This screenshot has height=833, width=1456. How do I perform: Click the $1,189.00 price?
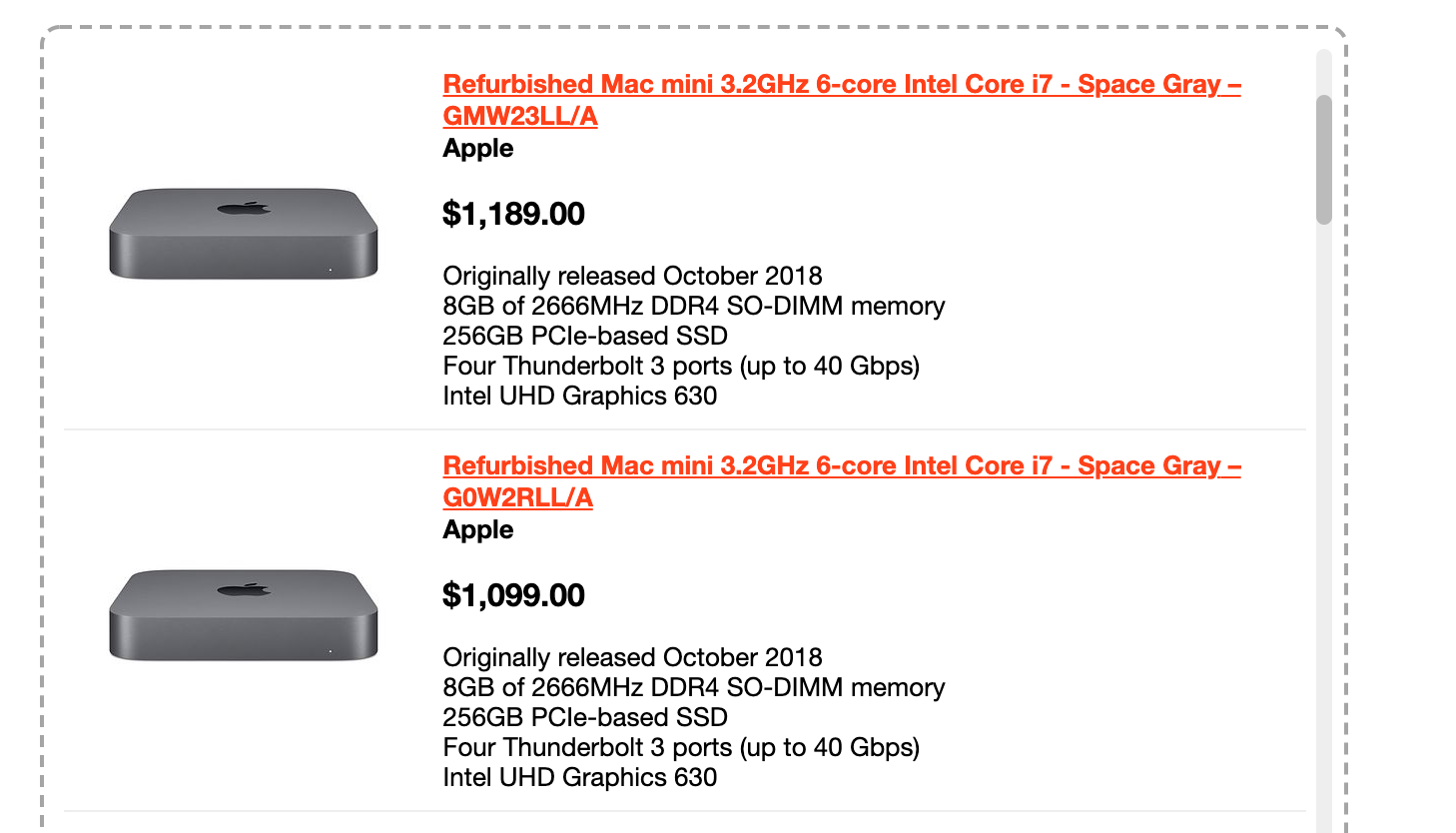pyautogui.click(x=513, y=214)
